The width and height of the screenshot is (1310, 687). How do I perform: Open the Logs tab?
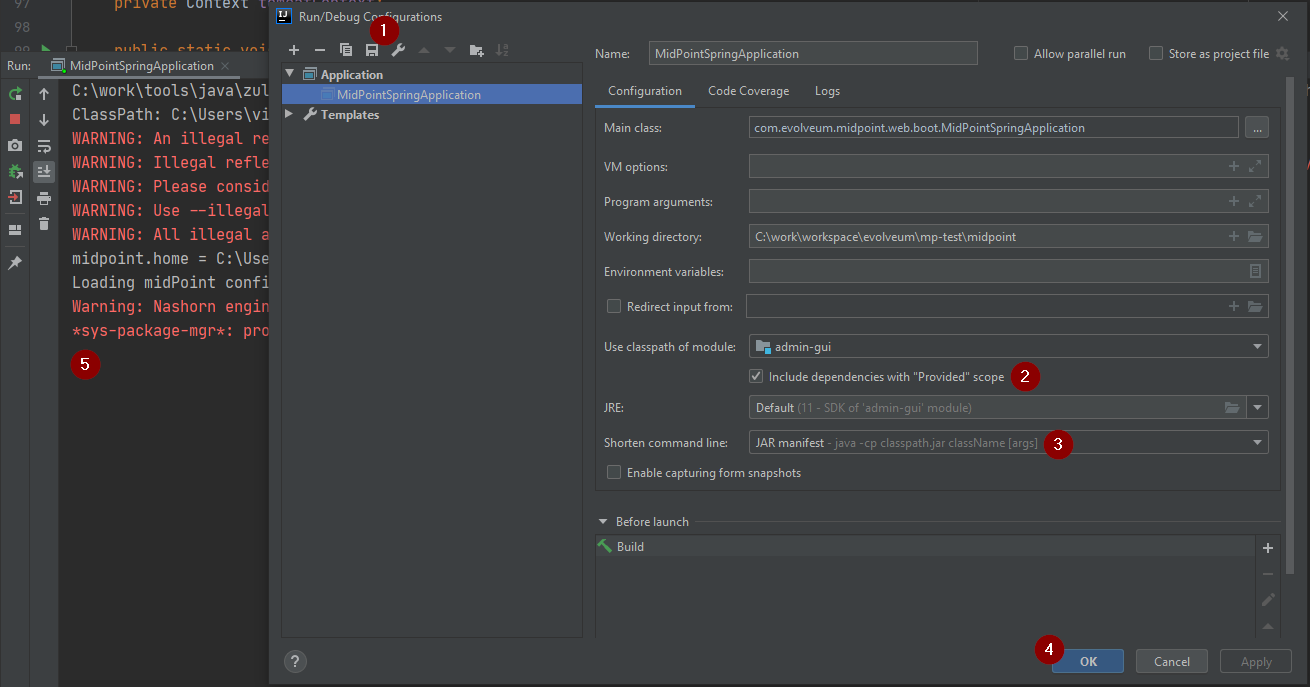[x=827, y=91]
